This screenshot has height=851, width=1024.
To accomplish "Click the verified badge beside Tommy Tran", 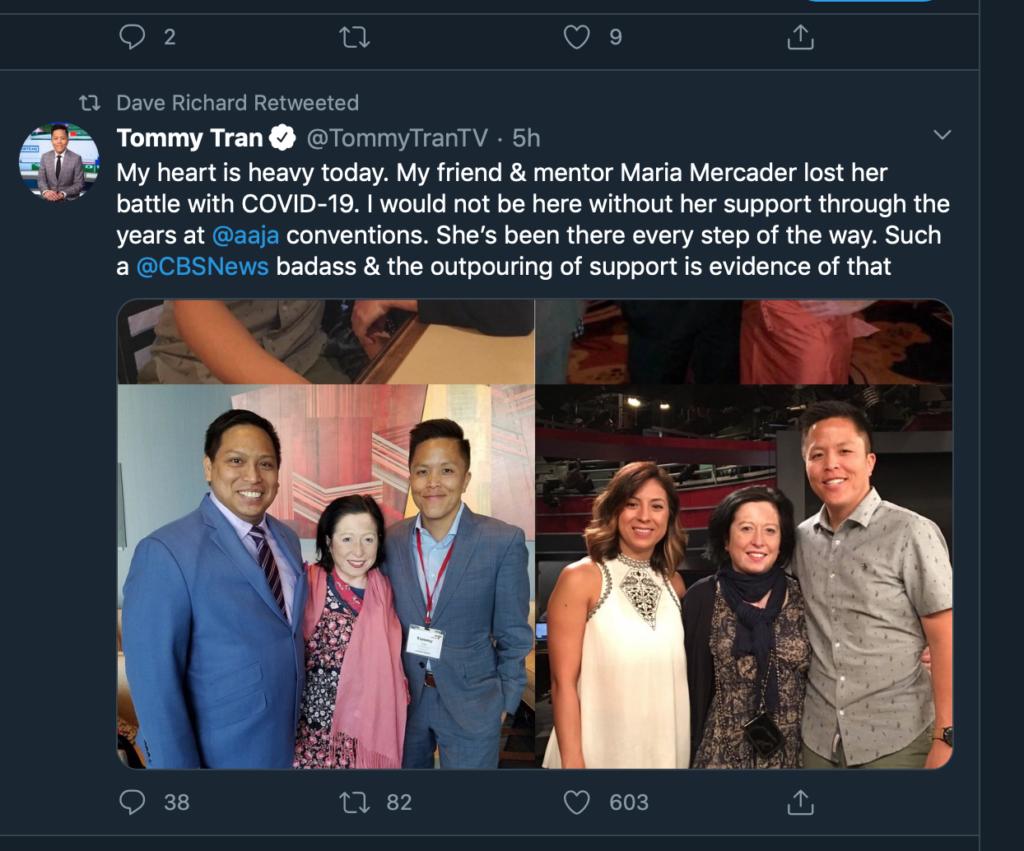I will pos(283,137).
